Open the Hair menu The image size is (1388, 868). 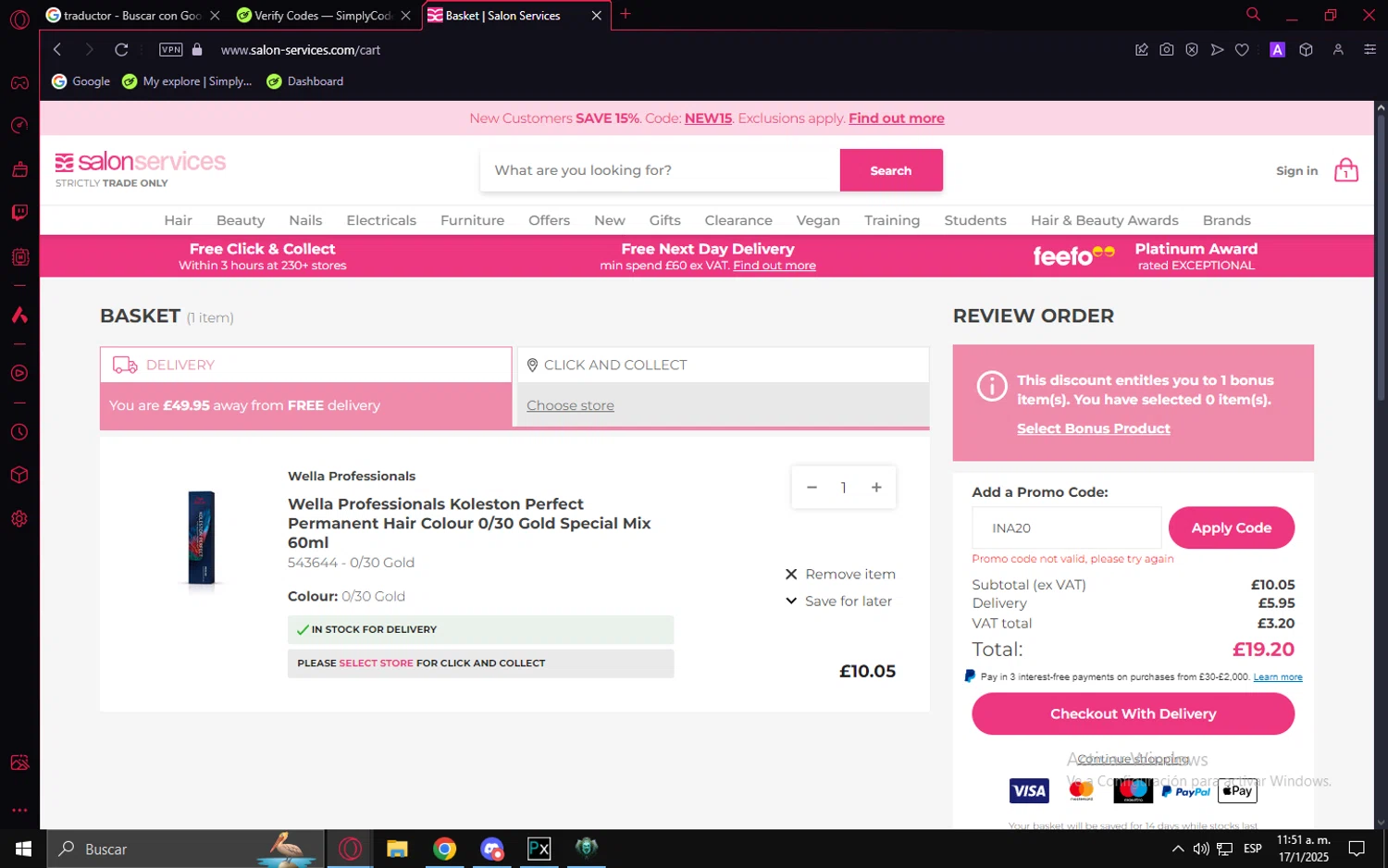pyautogui.click(x=179, y=220)
